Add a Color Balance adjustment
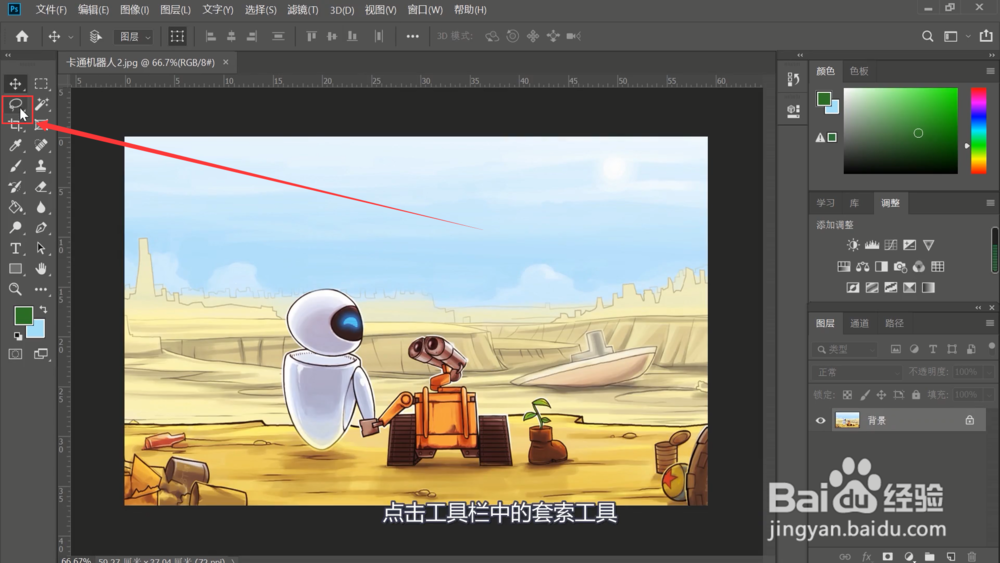Image resolution: width=1000 pixels, height=563 pixels. (x=862, y=267)
